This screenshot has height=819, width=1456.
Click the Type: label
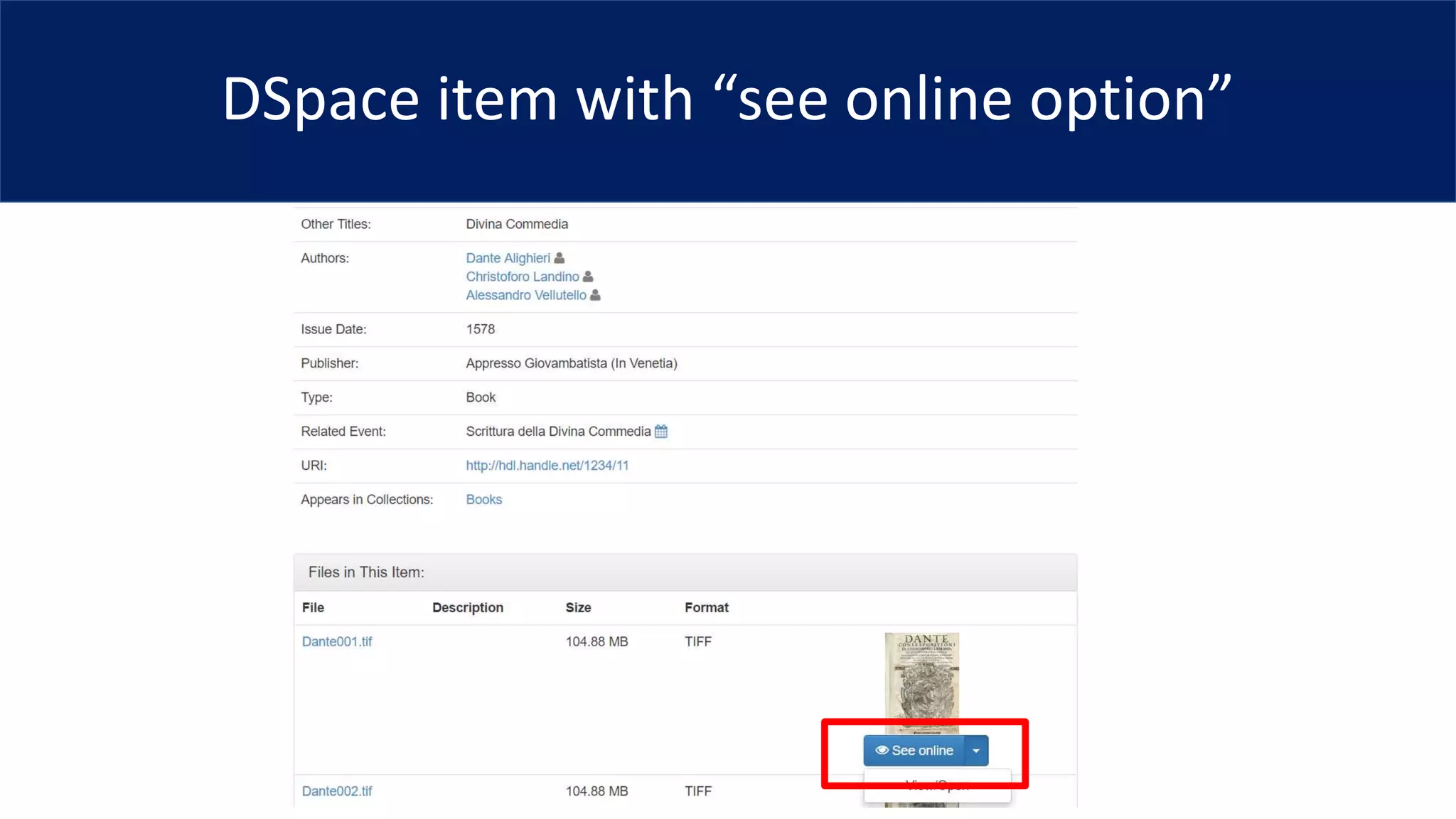[316, 397]
